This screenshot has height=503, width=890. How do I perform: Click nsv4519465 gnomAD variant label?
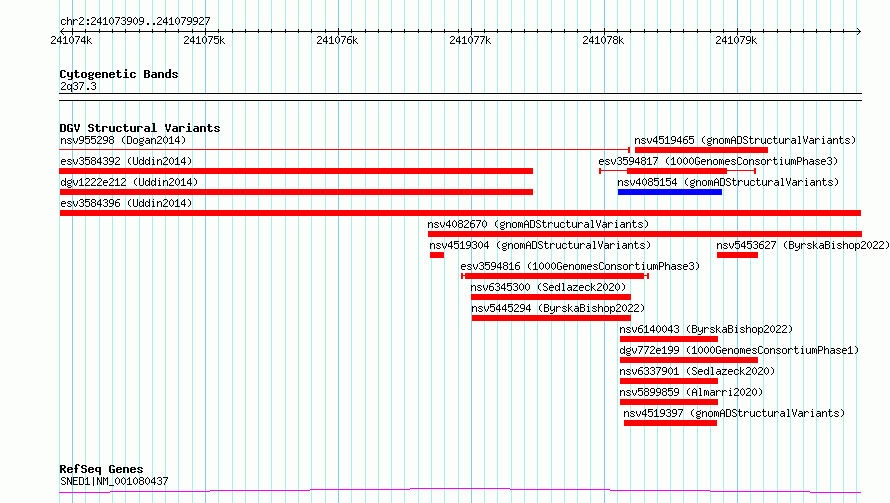click(745, 140)
